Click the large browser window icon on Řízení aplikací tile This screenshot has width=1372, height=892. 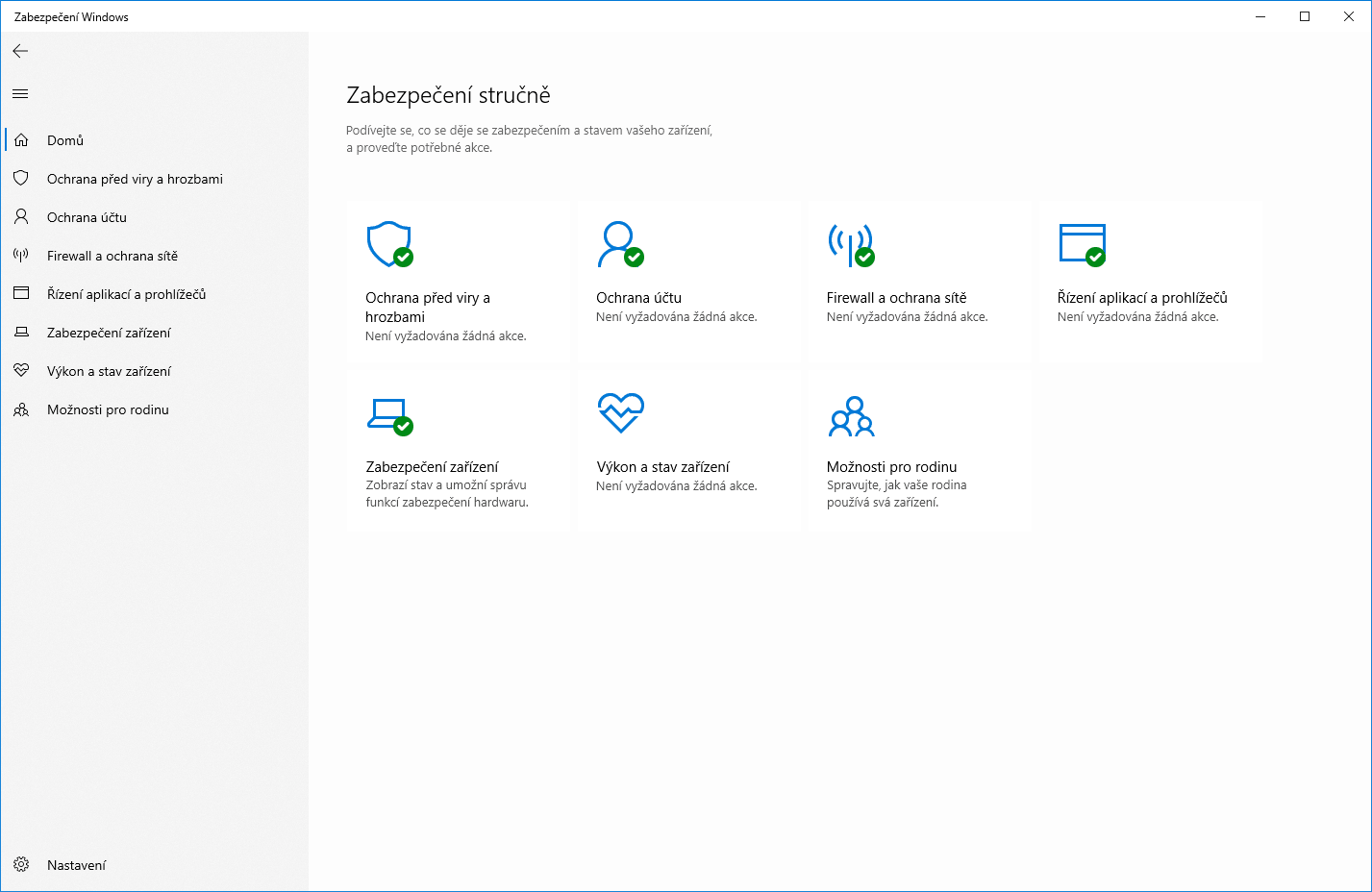(x=1082, y=244)
